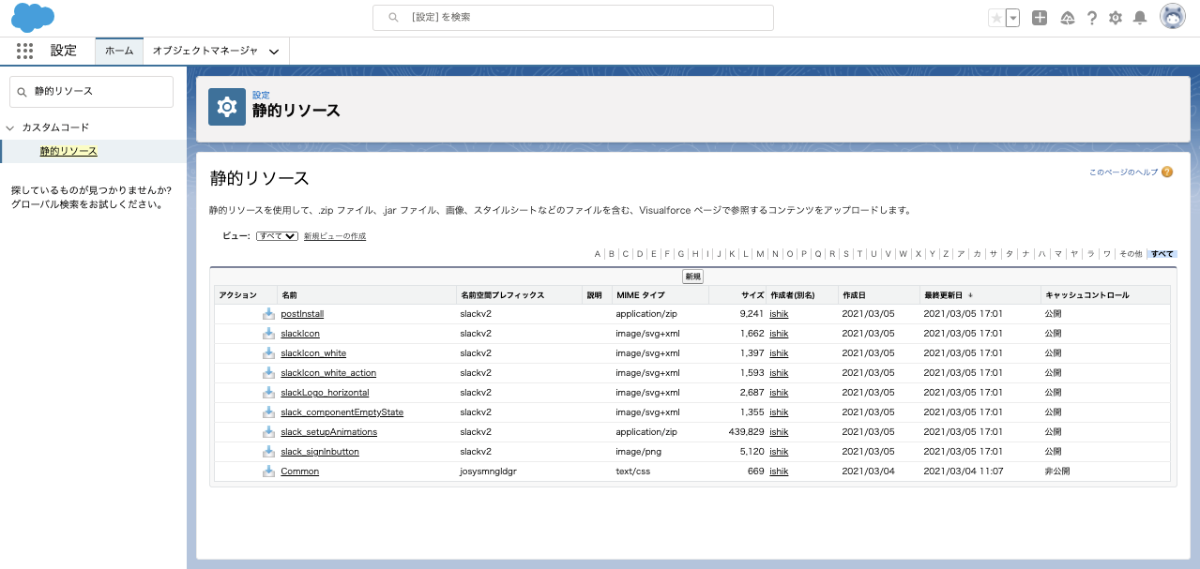Image resolution: width=1200 pixels, height=569 pixels.
Task: Open the このページのヘルプ link
Action: 1123,172
